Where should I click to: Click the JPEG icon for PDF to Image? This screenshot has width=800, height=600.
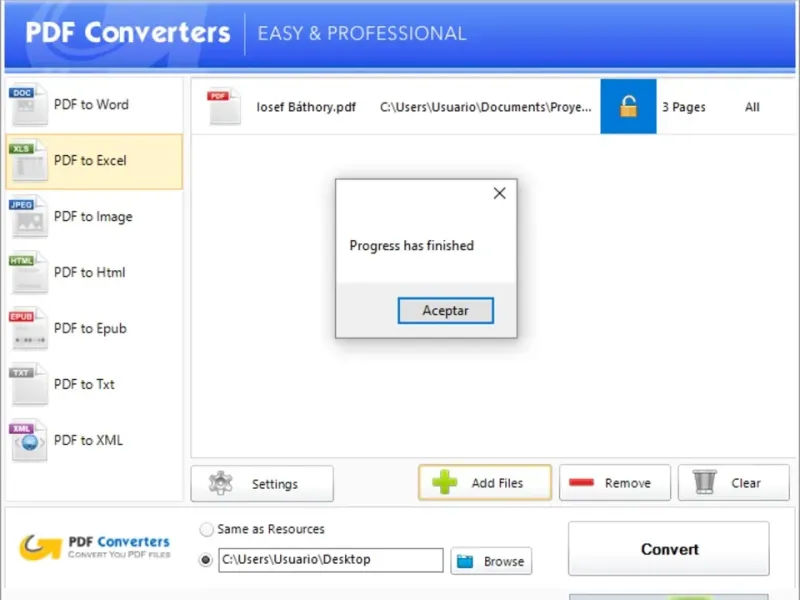pyautogui.click(x=29, y=217)
